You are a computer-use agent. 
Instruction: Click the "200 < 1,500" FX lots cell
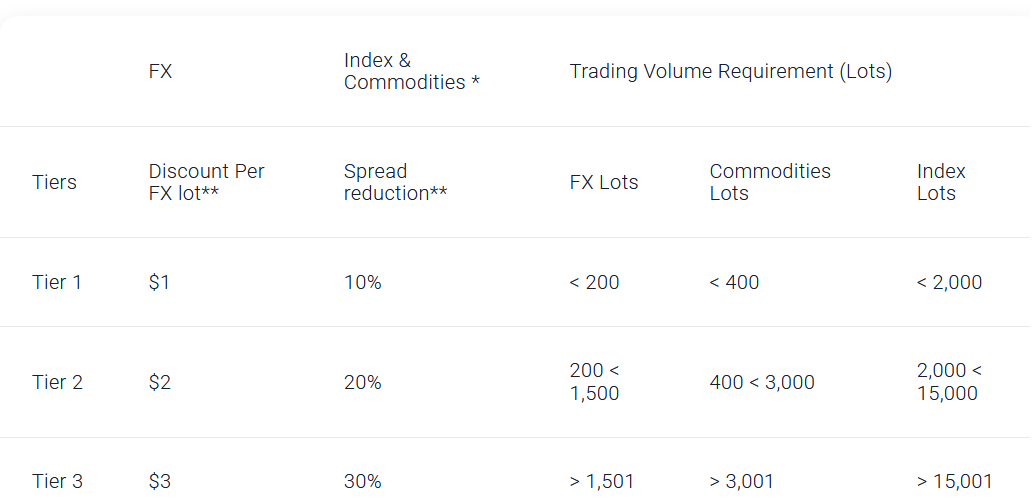[595, 382]
